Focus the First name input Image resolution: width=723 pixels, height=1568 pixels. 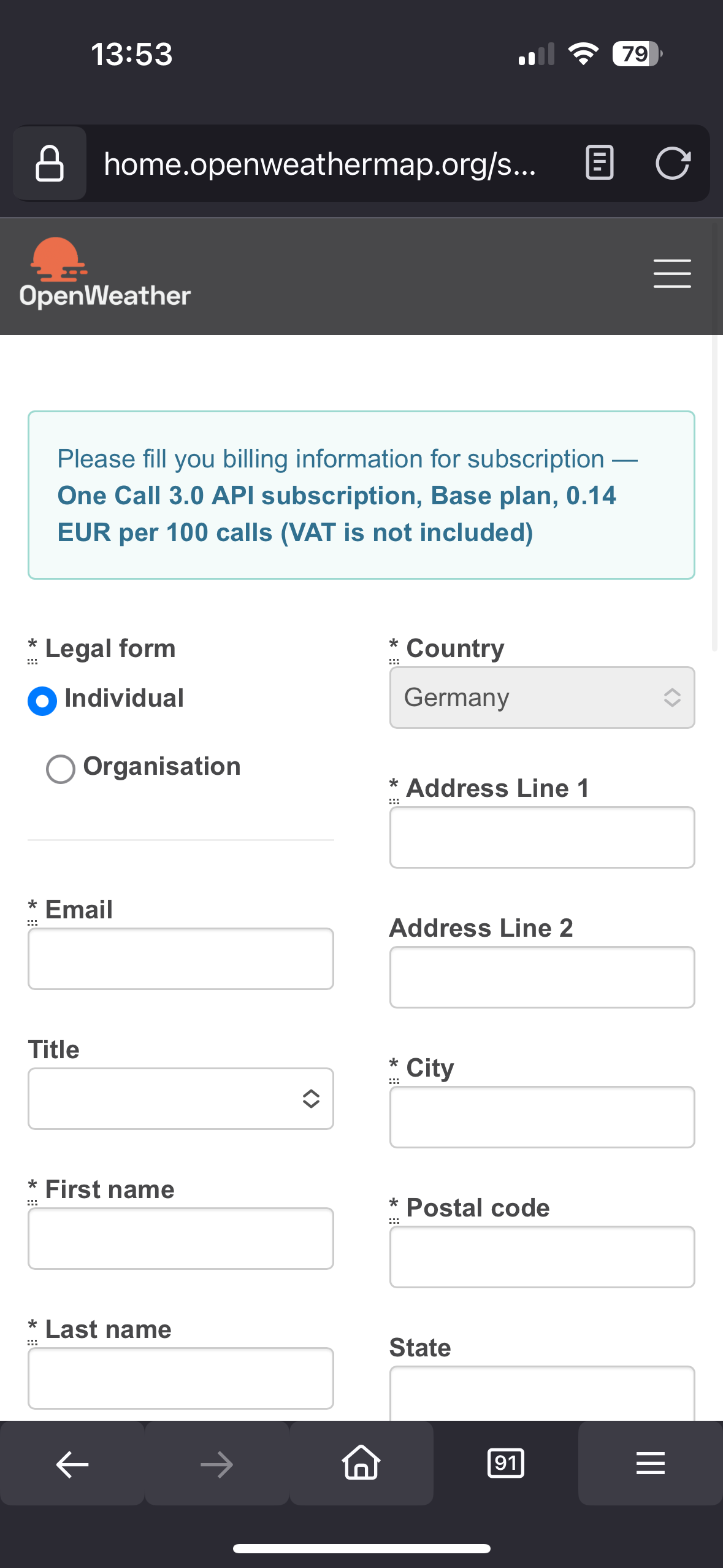tap(180, 1239)
